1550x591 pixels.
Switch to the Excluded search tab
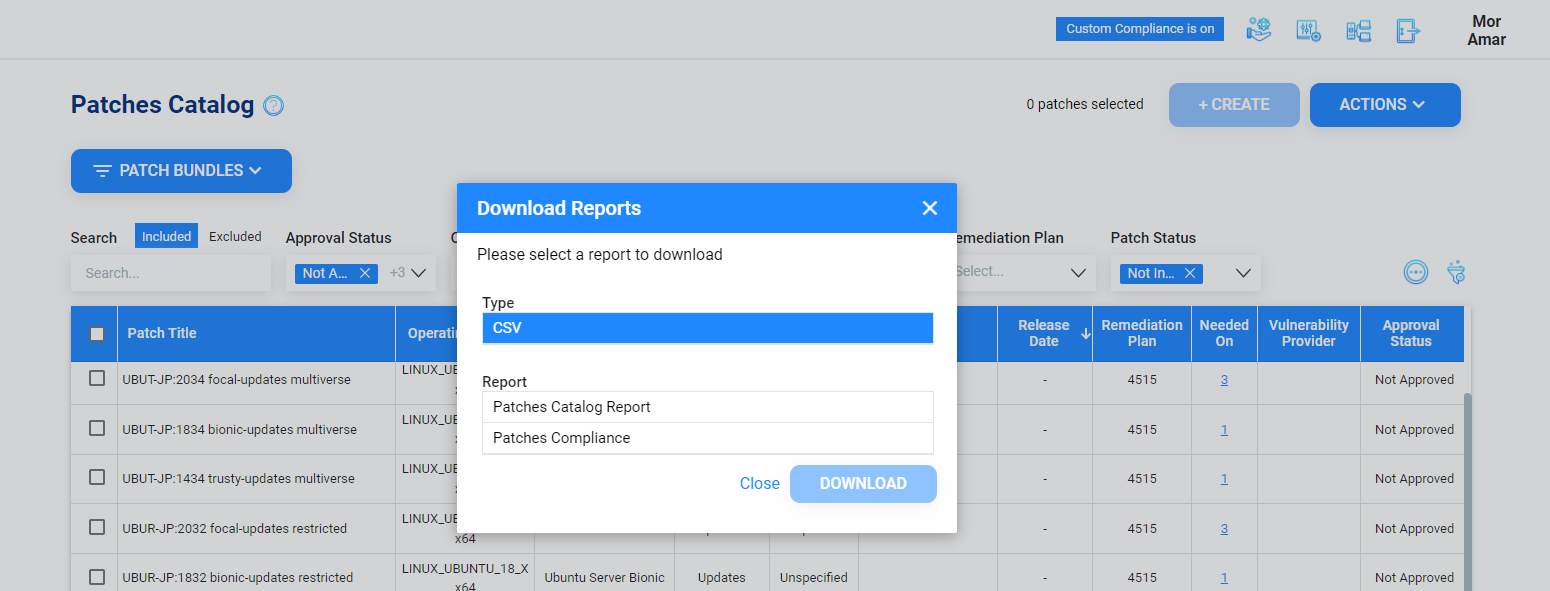[x=234, y=235]
